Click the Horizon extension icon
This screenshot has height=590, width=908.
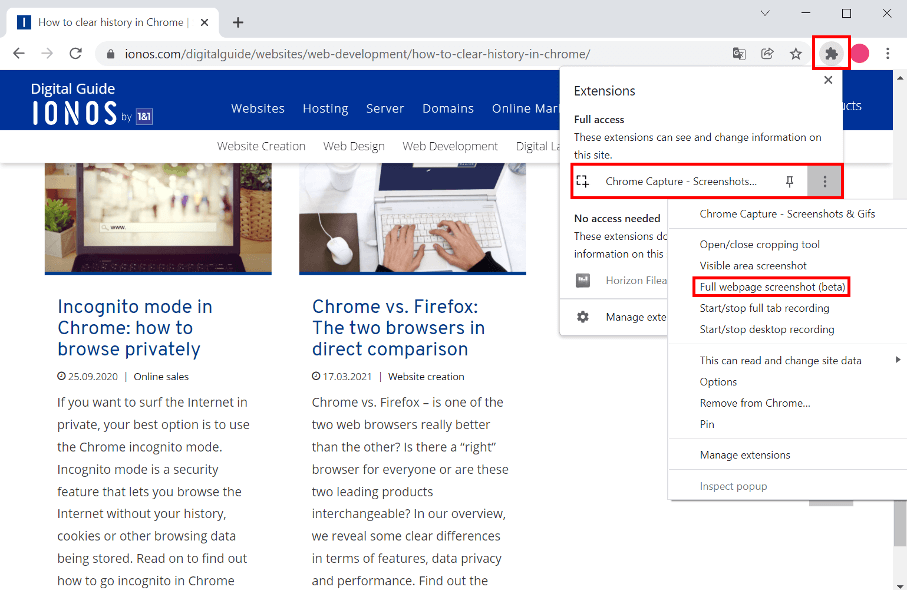(x=583, y=281)
